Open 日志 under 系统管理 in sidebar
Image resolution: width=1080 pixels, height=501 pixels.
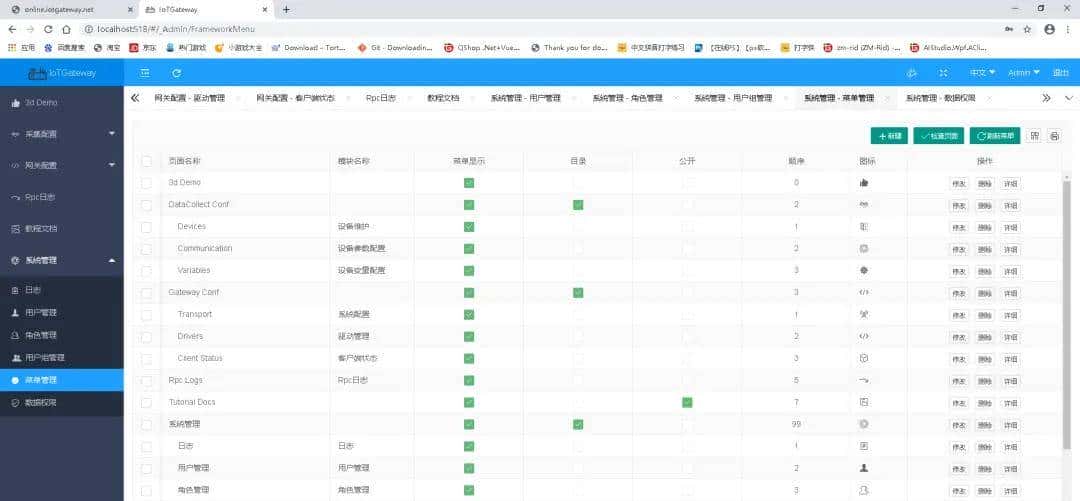(62, 290)
